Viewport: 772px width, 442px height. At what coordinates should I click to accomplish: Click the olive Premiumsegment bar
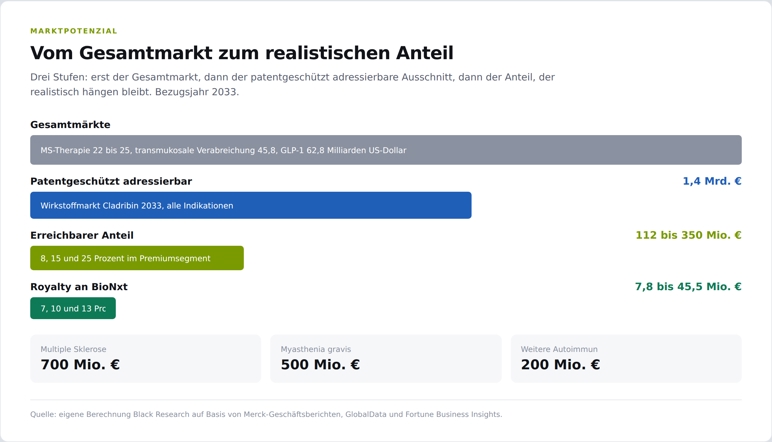pos(137,258)
